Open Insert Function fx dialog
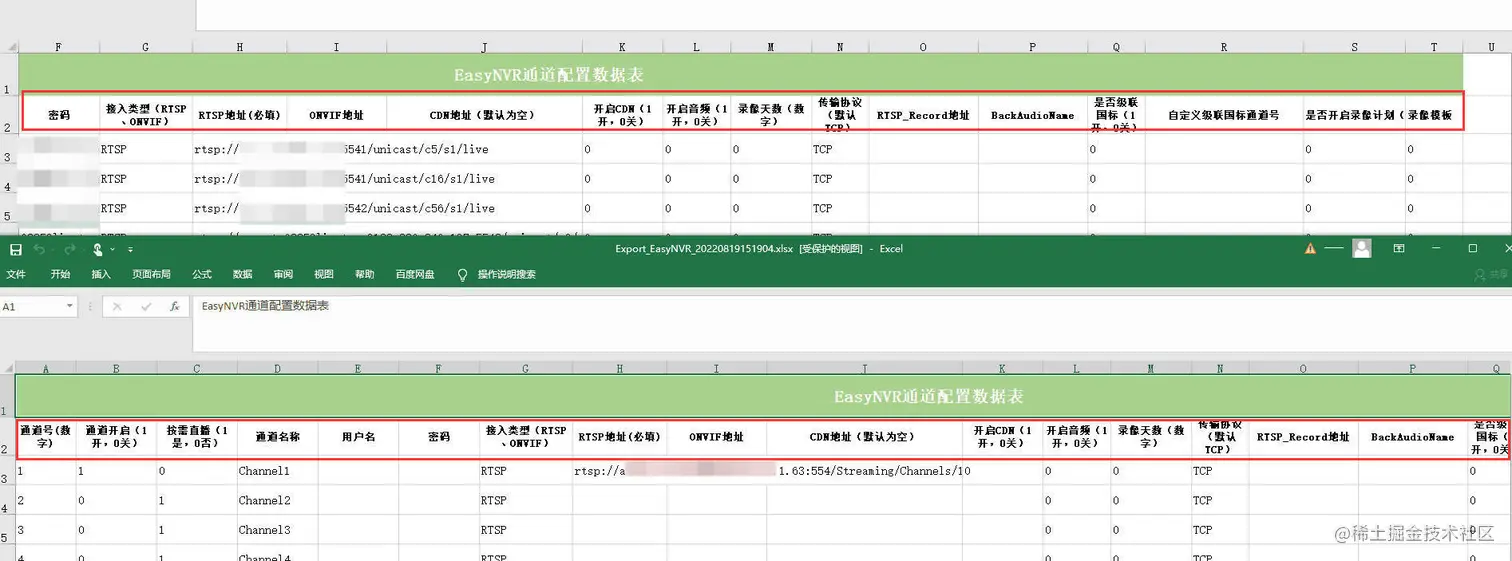Image resolution: width=1512 pixels, height=561 pixels. coord(174,307)
